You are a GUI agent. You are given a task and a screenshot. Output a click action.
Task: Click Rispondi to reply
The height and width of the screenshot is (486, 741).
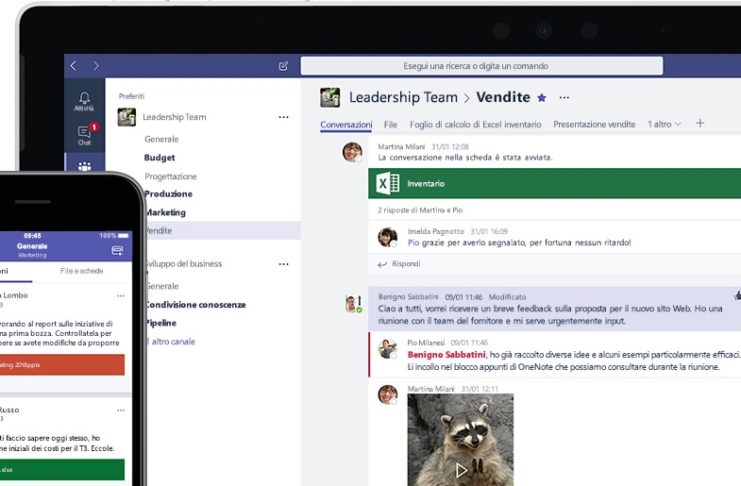point(399,264)
